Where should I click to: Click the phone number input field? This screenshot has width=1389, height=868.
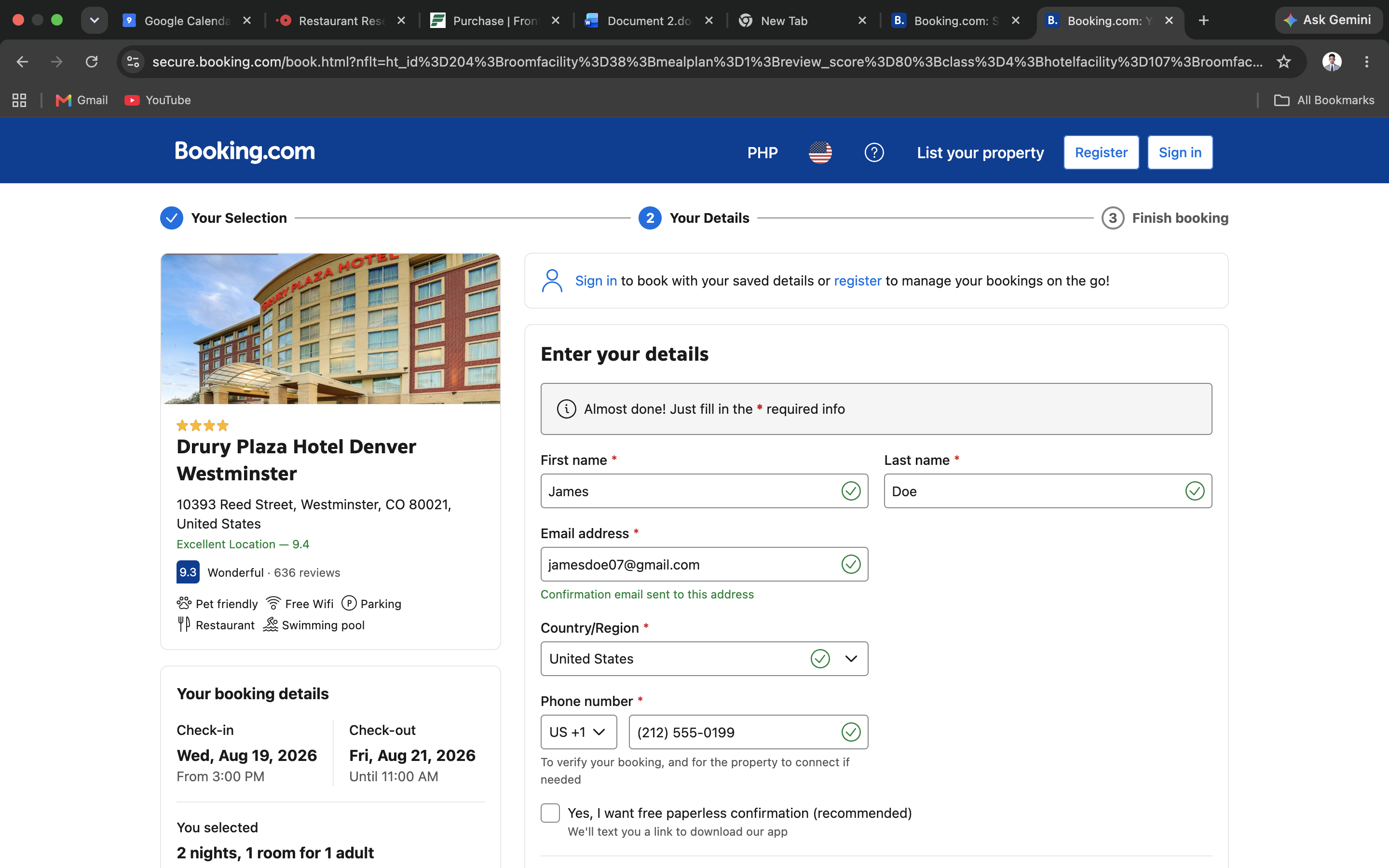point(749,732)
